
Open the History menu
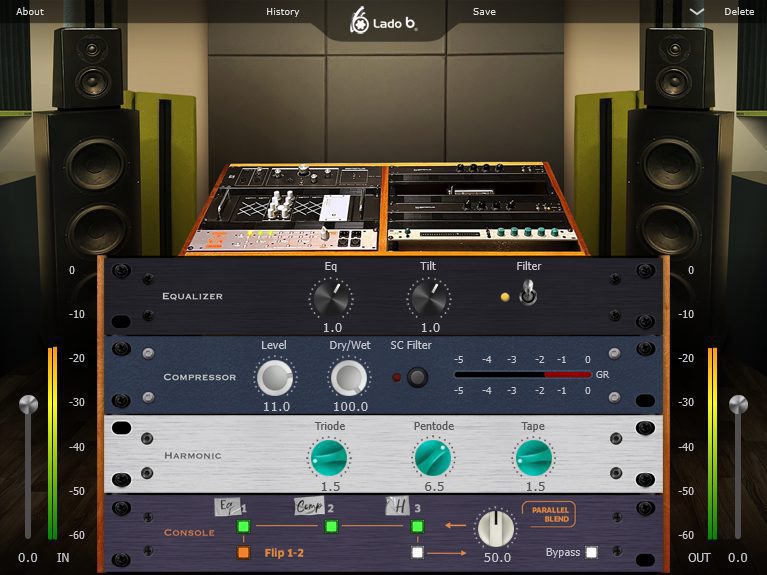point(283,12)
